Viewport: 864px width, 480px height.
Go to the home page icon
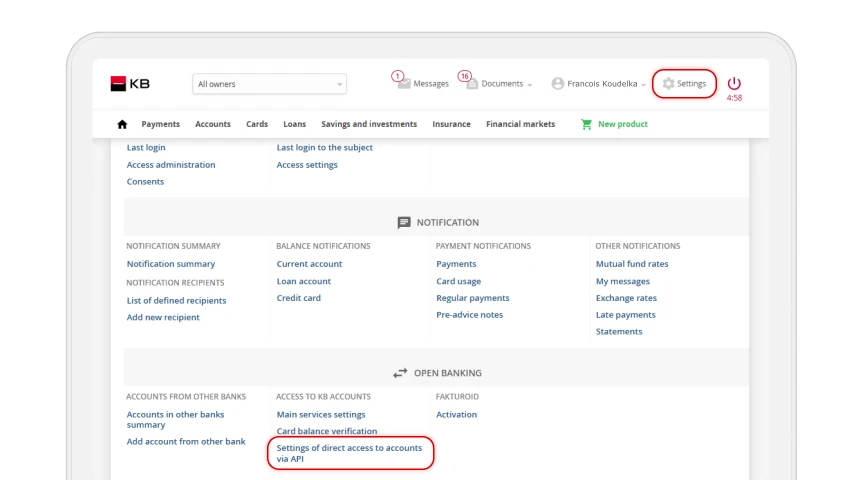pyautogui.click(x=122, y=124)
